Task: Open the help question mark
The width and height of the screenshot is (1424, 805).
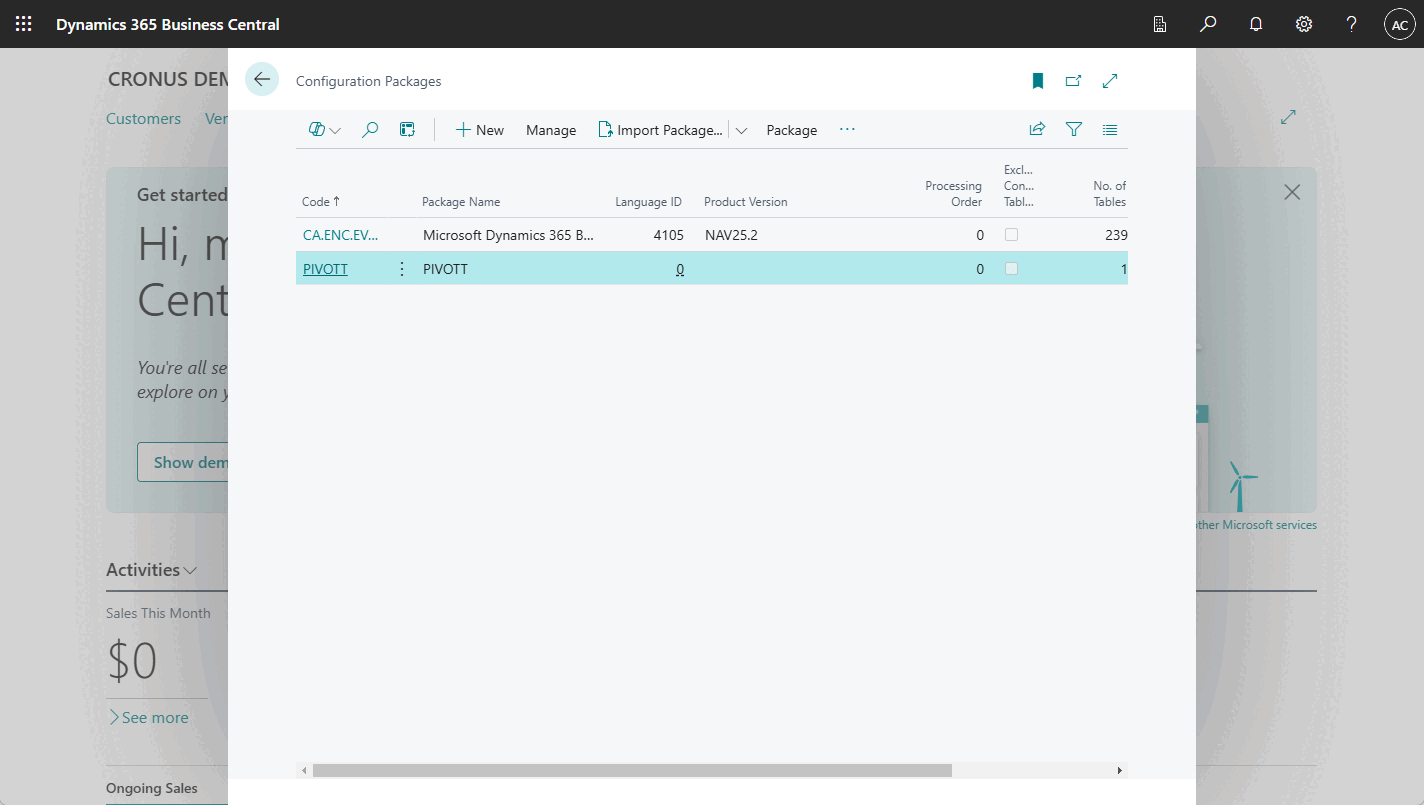Action: pos(1352,24)
